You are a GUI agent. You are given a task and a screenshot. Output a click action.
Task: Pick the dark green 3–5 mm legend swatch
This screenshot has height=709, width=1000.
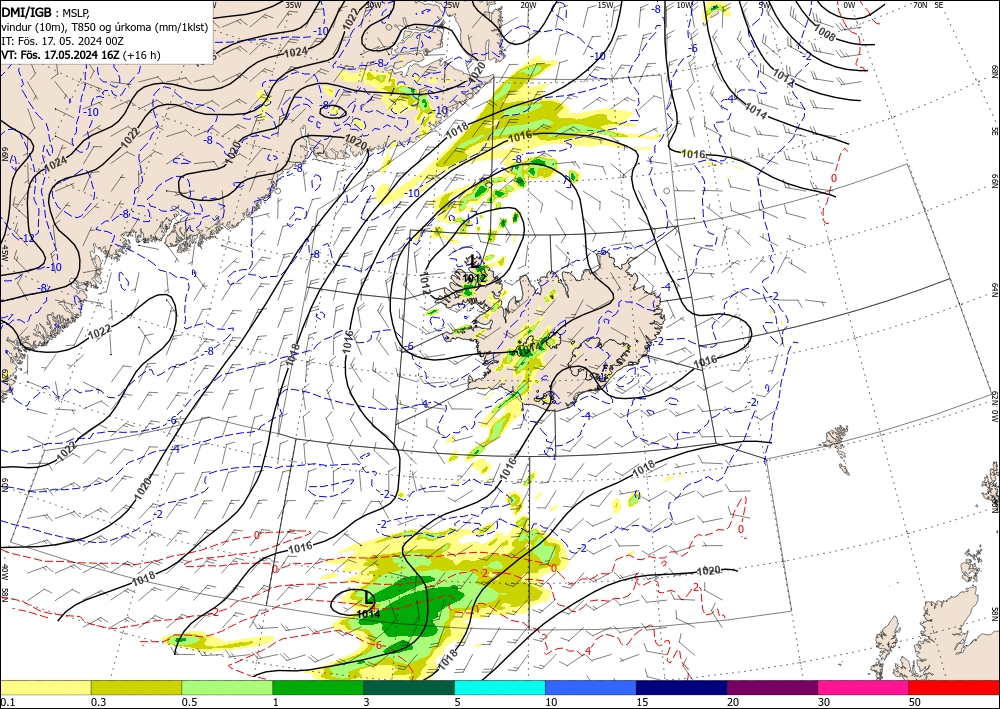pyautogui.click(x=409, y=687)
